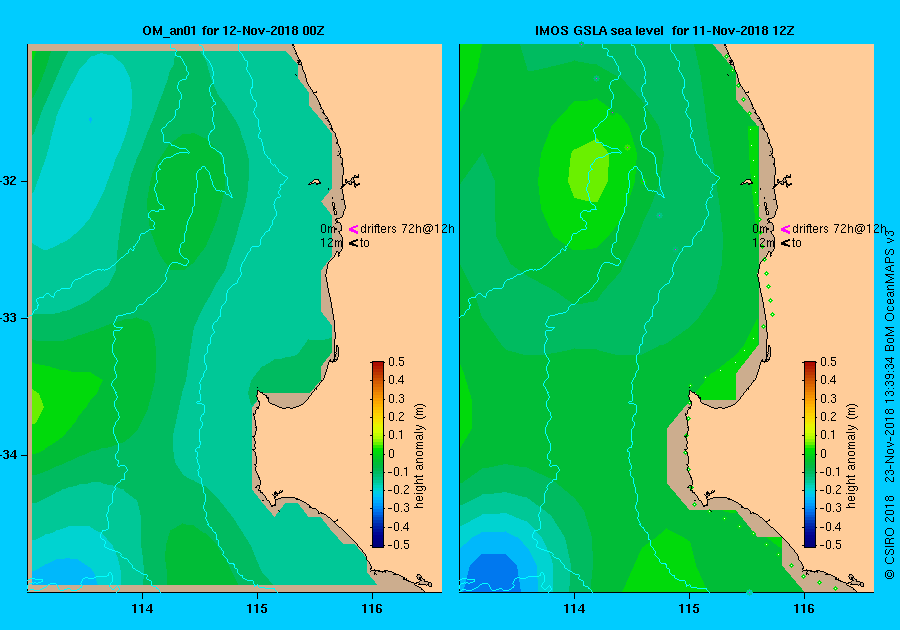Viewport: 900px width, 630px height.
Task: Select the -34 latitude label on the left axis
Action: pos(9,455)
